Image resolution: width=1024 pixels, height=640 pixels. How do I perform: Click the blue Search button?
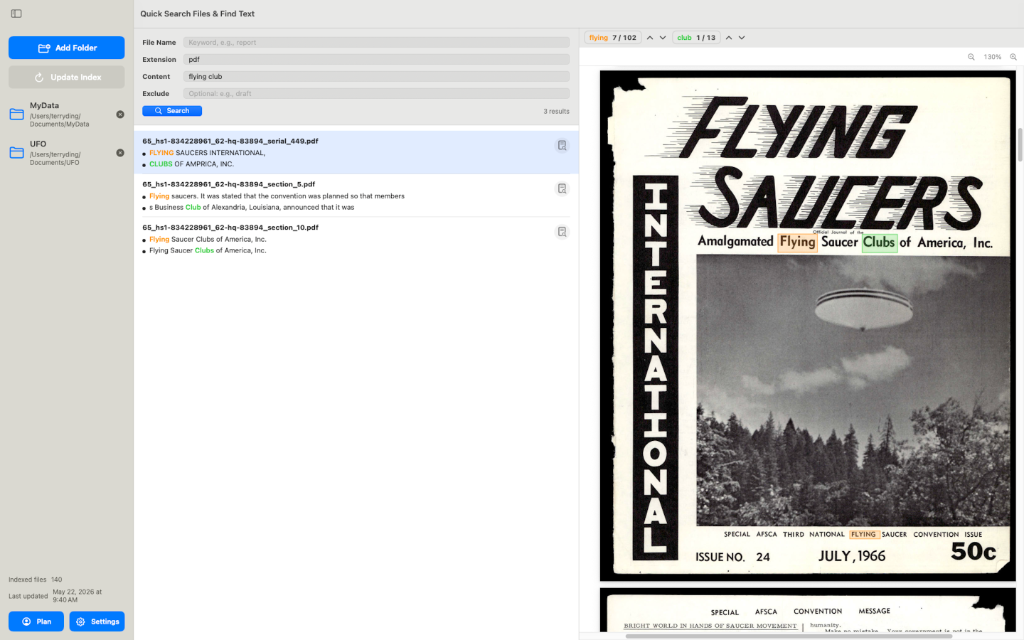click(172, 111)
